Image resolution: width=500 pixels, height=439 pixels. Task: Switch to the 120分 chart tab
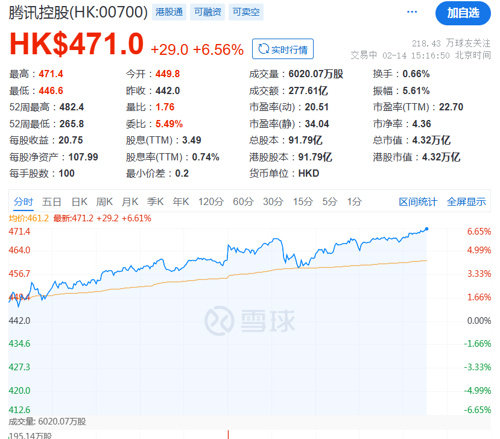pyautogui.click(x=211, y=202)
